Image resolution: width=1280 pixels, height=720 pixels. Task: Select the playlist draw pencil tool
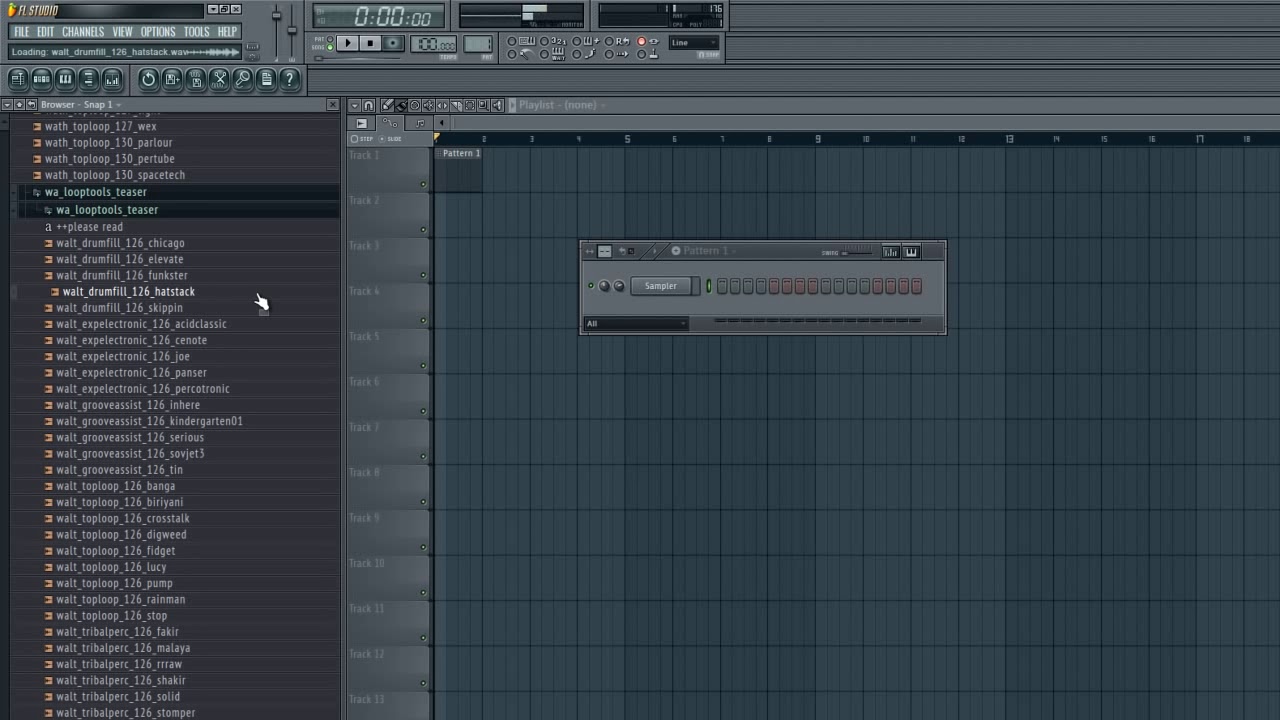click(x=387, y=105)
